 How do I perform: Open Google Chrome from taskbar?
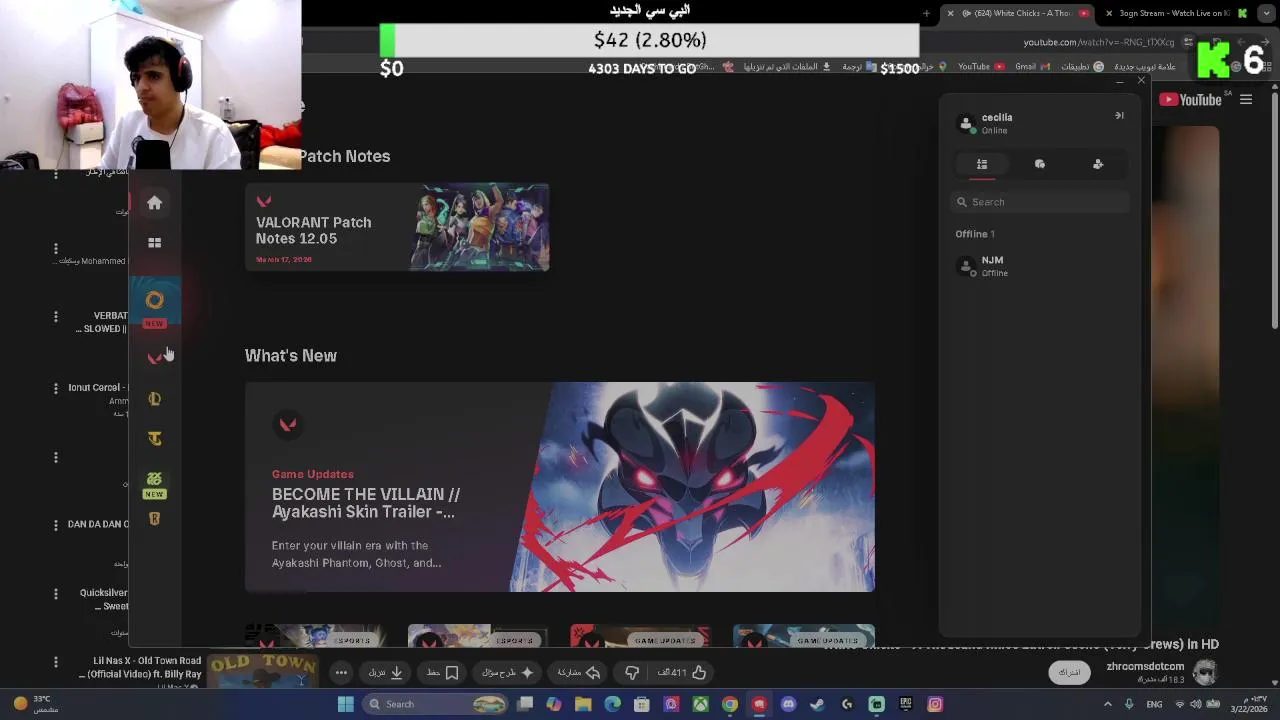point(730,704)
